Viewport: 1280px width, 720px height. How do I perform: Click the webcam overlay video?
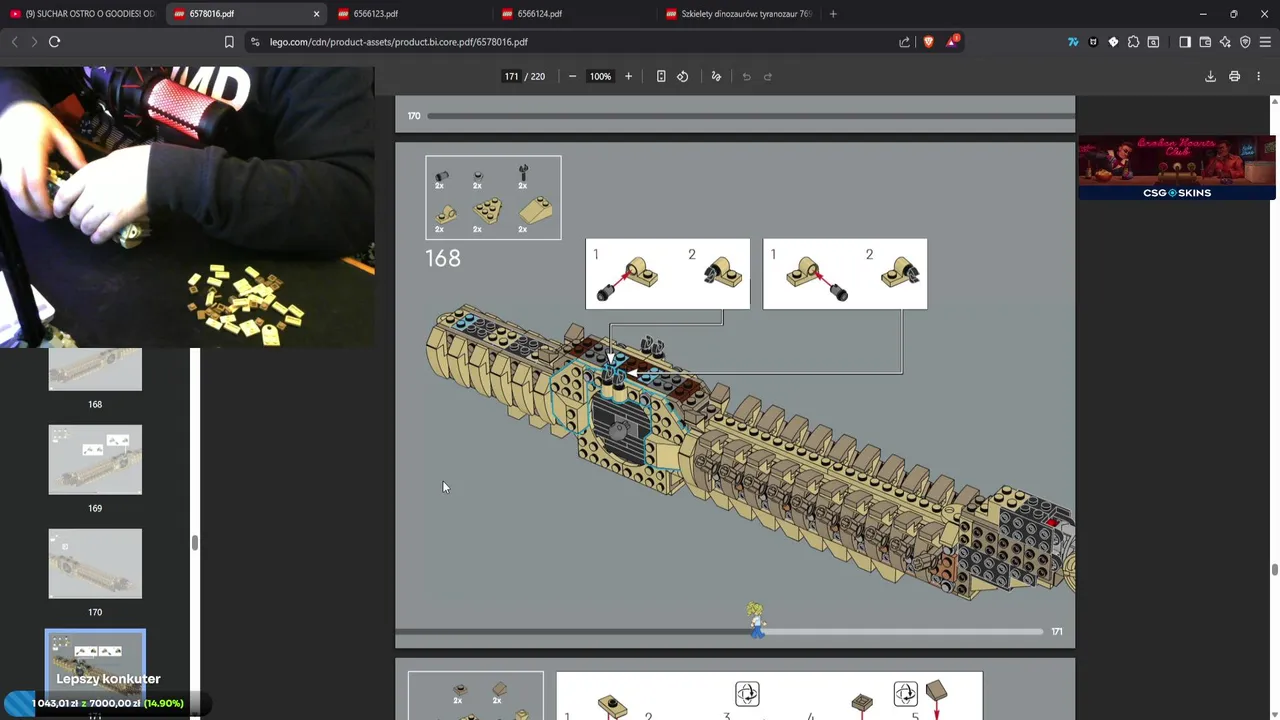(x=187, y=207)
